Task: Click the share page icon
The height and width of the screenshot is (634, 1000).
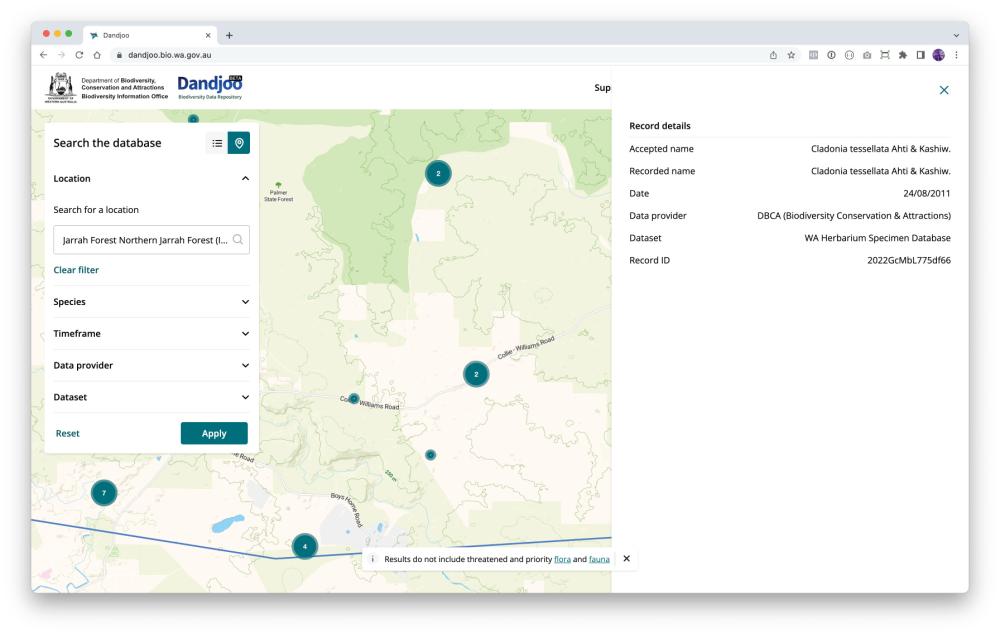Action: [773, 55]
